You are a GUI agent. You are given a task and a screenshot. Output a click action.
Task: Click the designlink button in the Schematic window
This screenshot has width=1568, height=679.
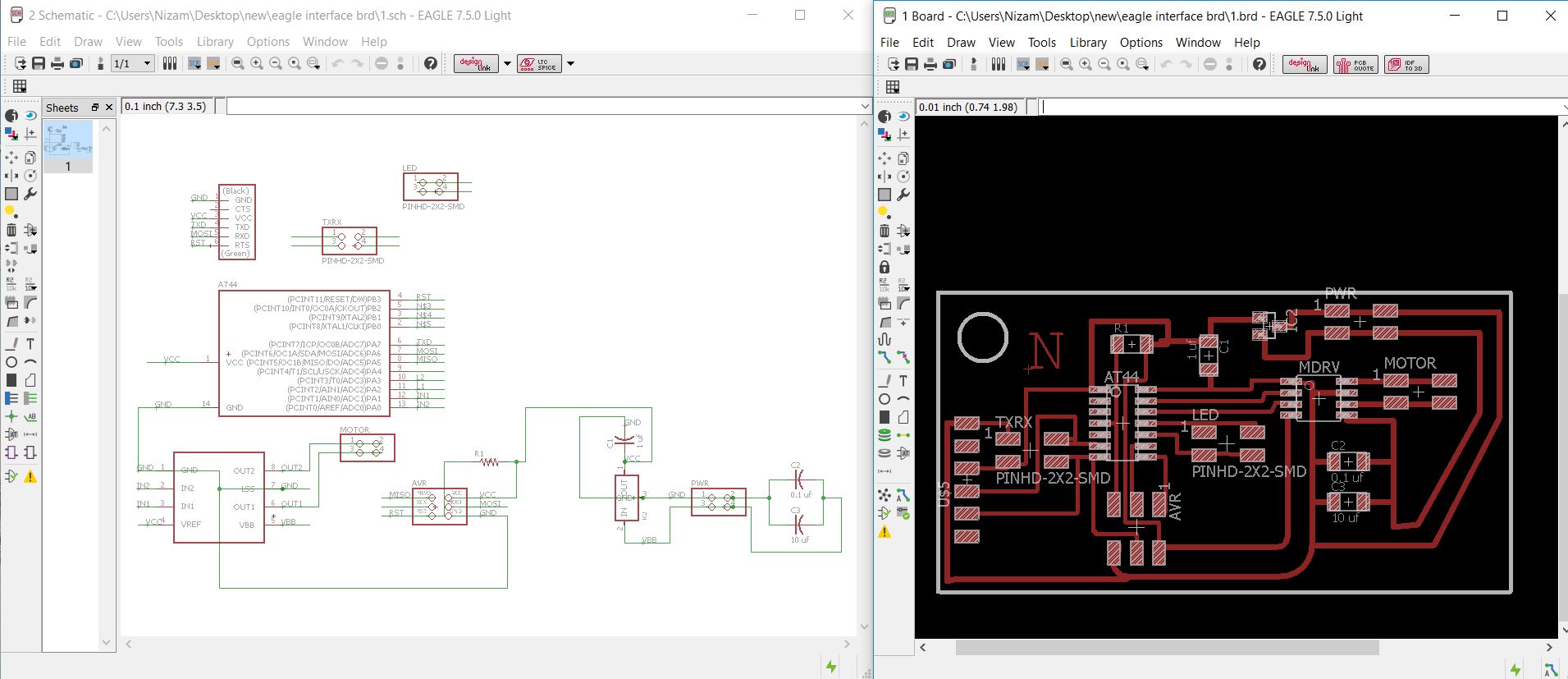tap(476, 63)
